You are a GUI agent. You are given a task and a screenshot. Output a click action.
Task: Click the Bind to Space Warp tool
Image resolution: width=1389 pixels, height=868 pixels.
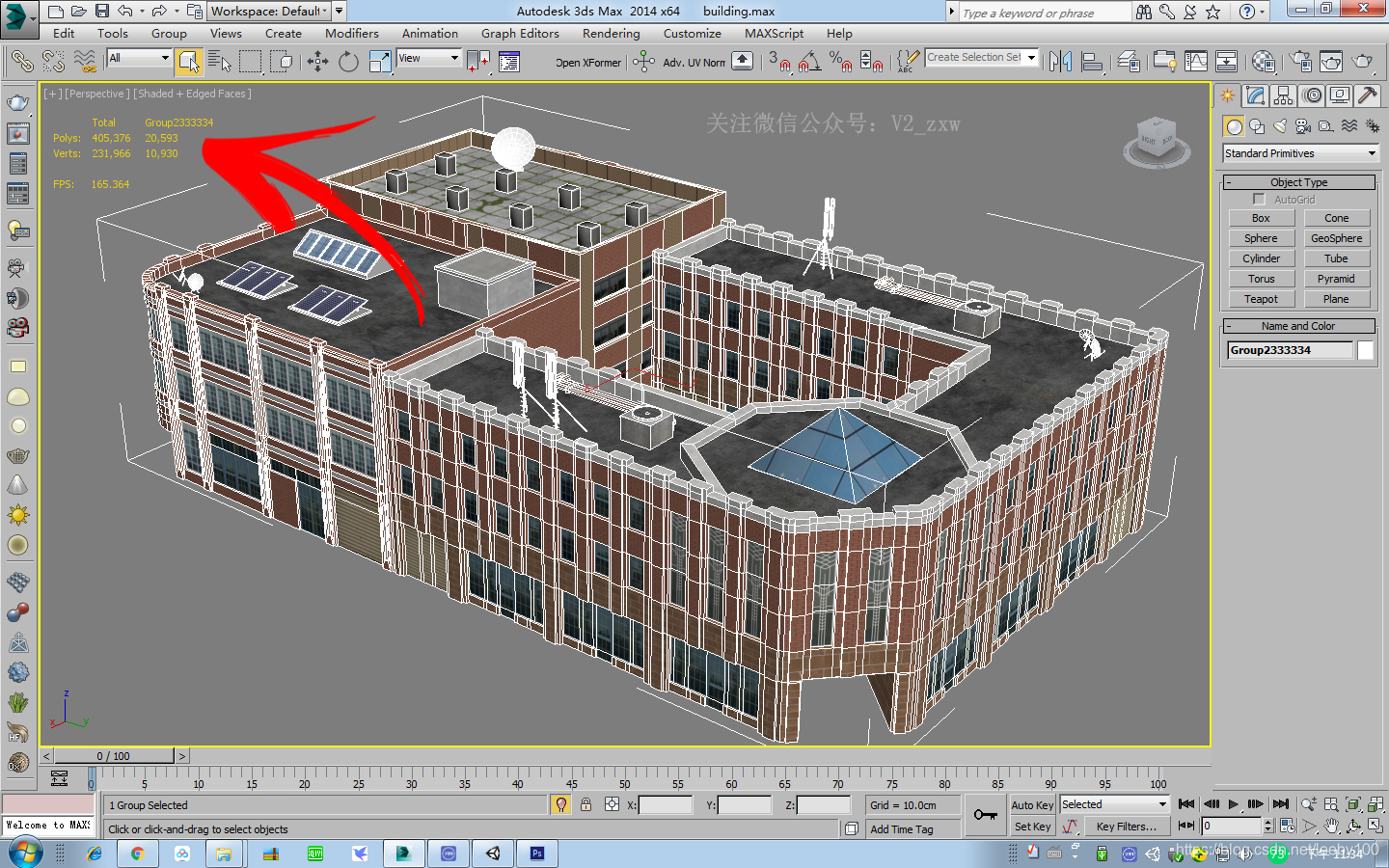[85, 62]
